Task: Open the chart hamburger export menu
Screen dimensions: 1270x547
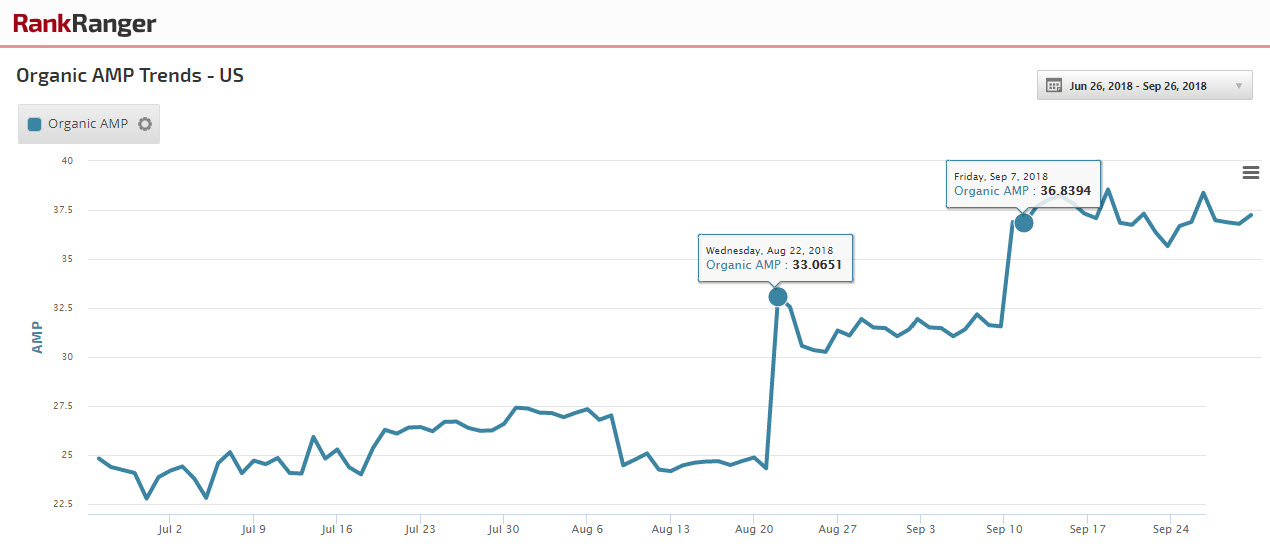Action: tap(1250, 173)
